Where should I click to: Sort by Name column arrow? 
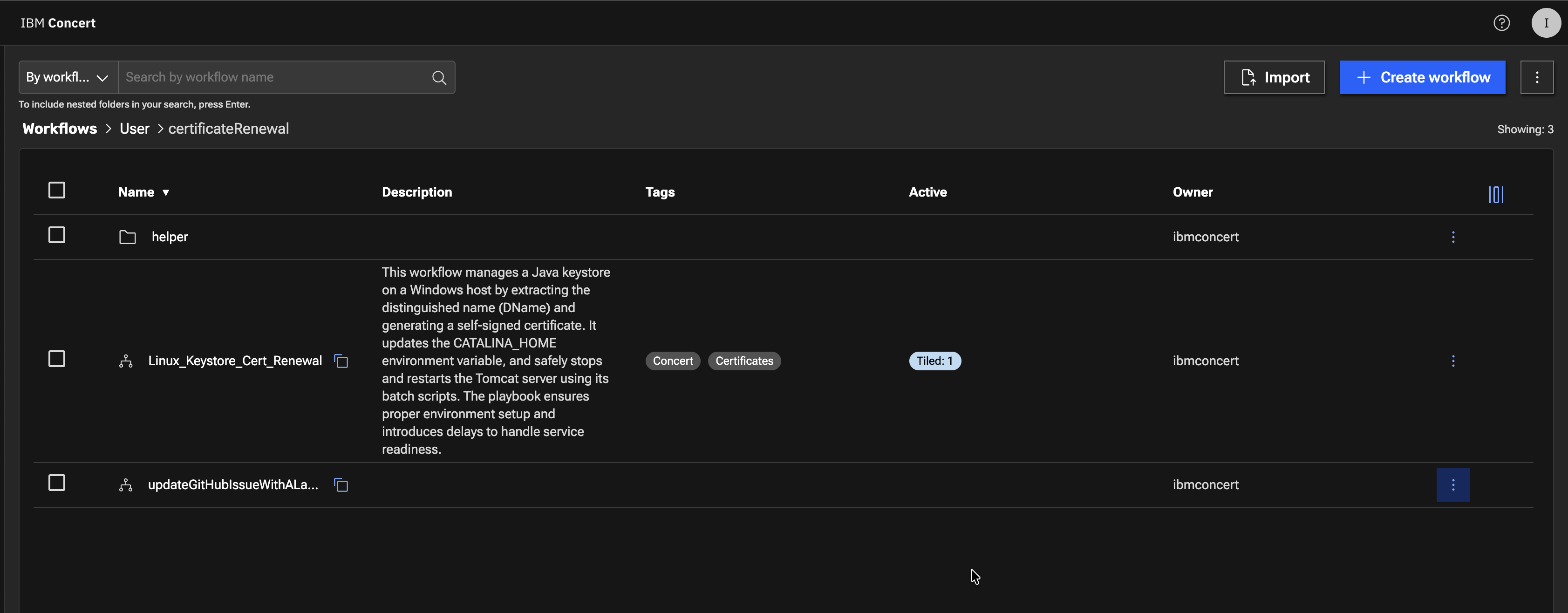(x=165, y=192)
